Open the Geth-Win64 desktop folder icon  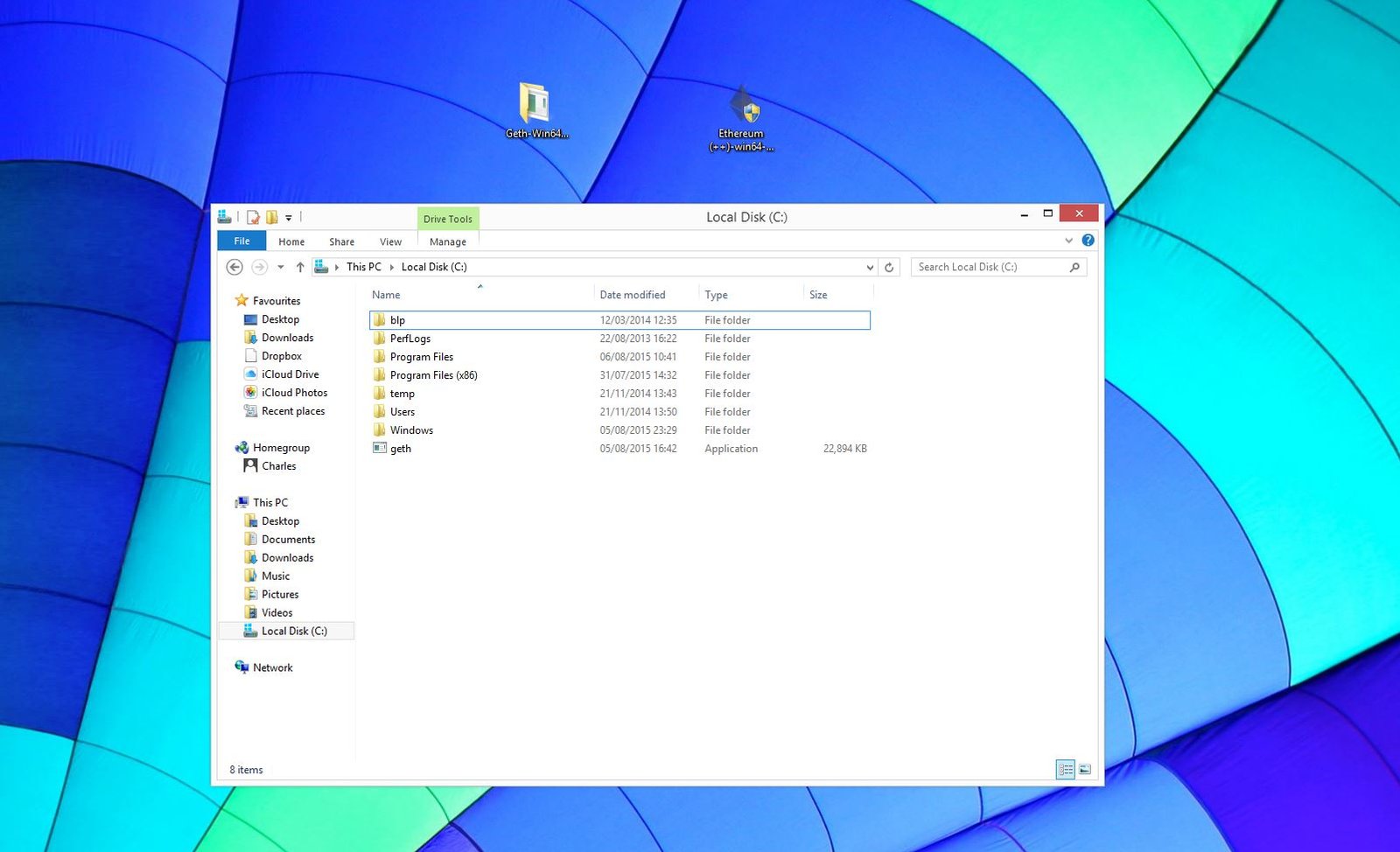point(535,111)
